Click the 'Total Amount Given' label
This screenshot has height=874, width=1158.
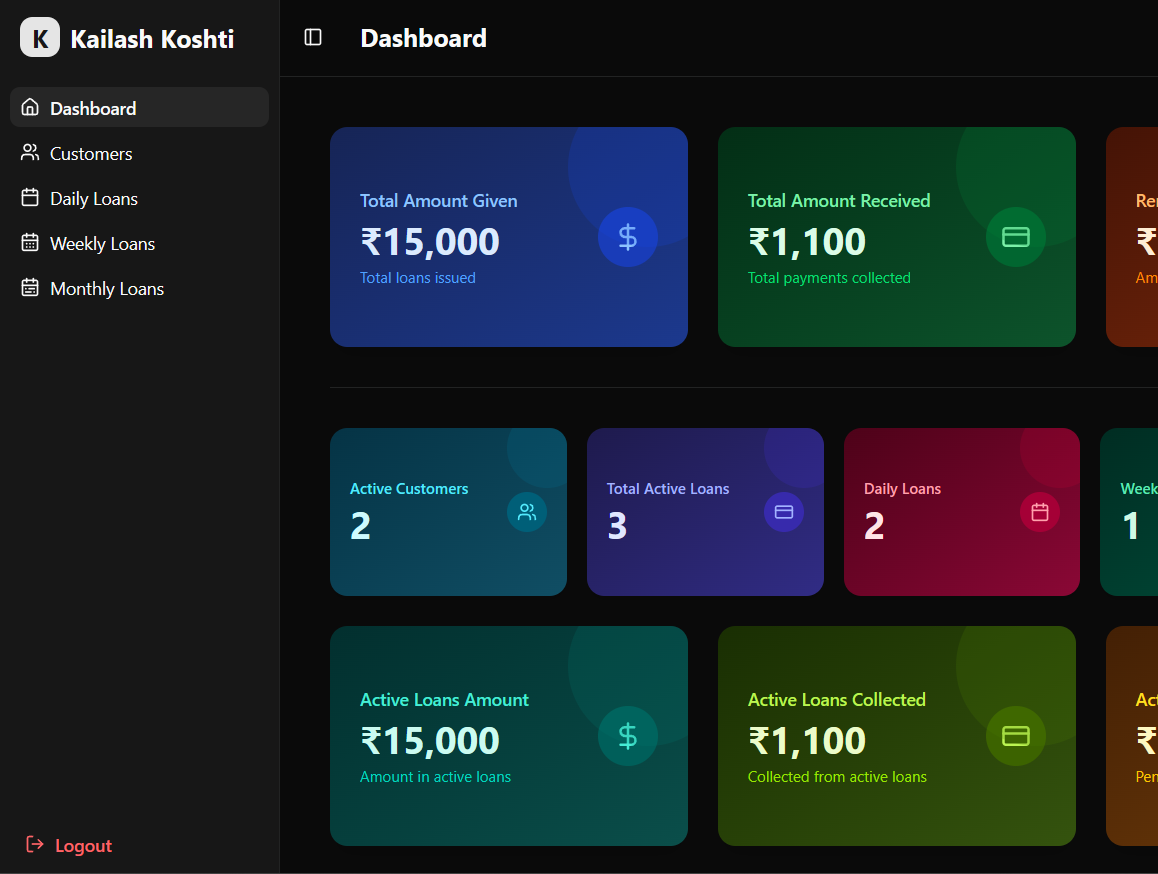439,201
